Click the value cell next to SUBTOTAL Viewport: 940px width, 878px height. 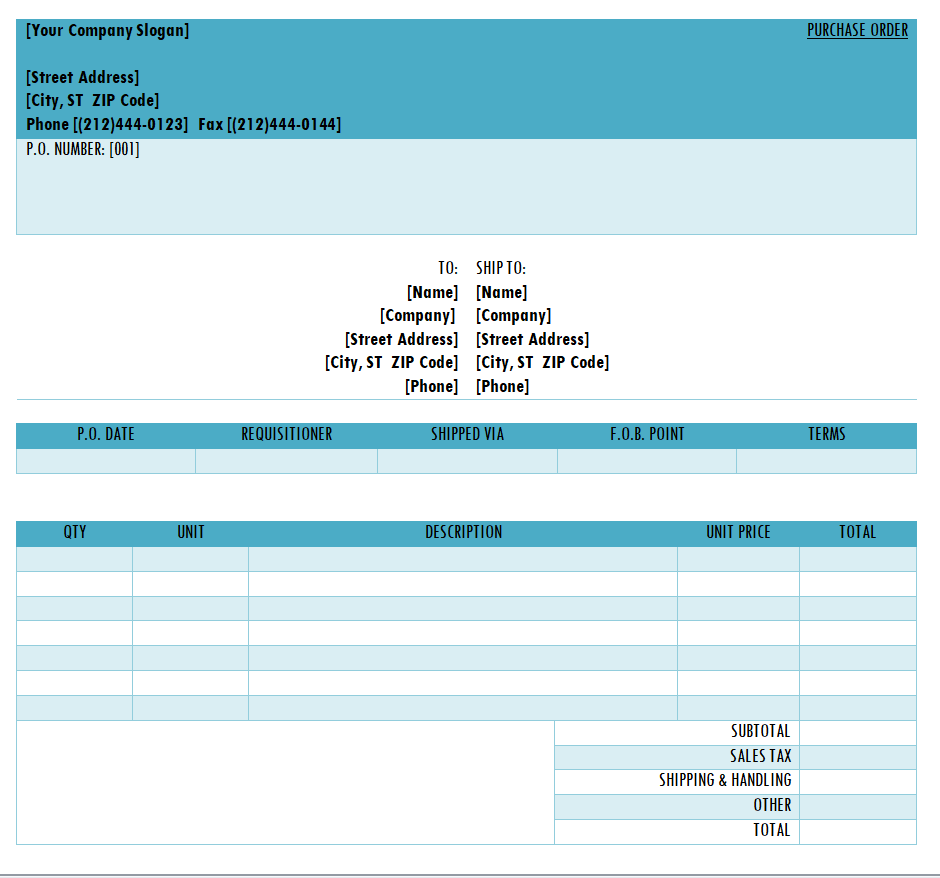[858, 732]
